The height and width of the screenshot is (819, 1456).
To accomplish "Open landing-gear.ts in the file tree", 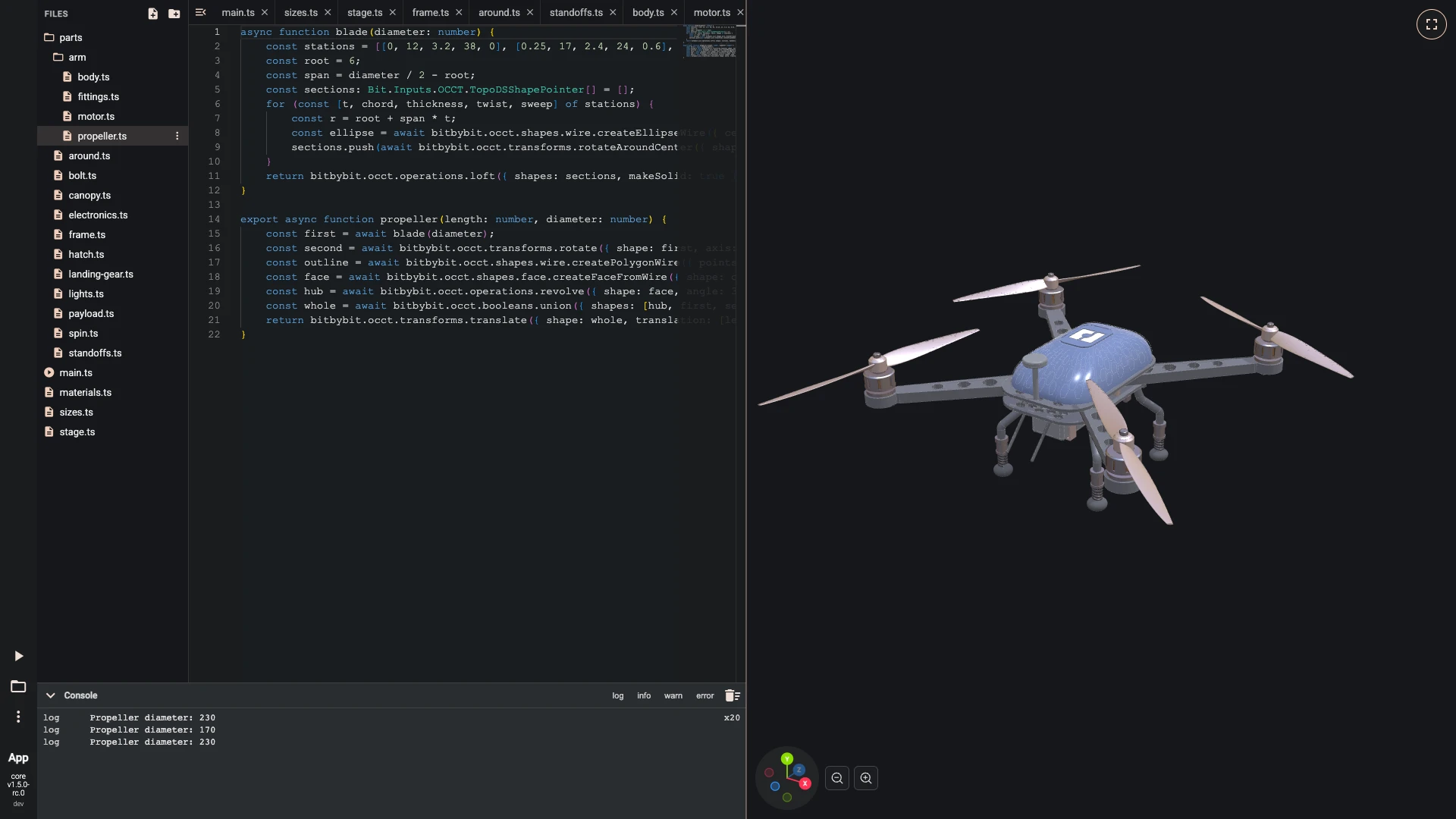I will (112, 274).
